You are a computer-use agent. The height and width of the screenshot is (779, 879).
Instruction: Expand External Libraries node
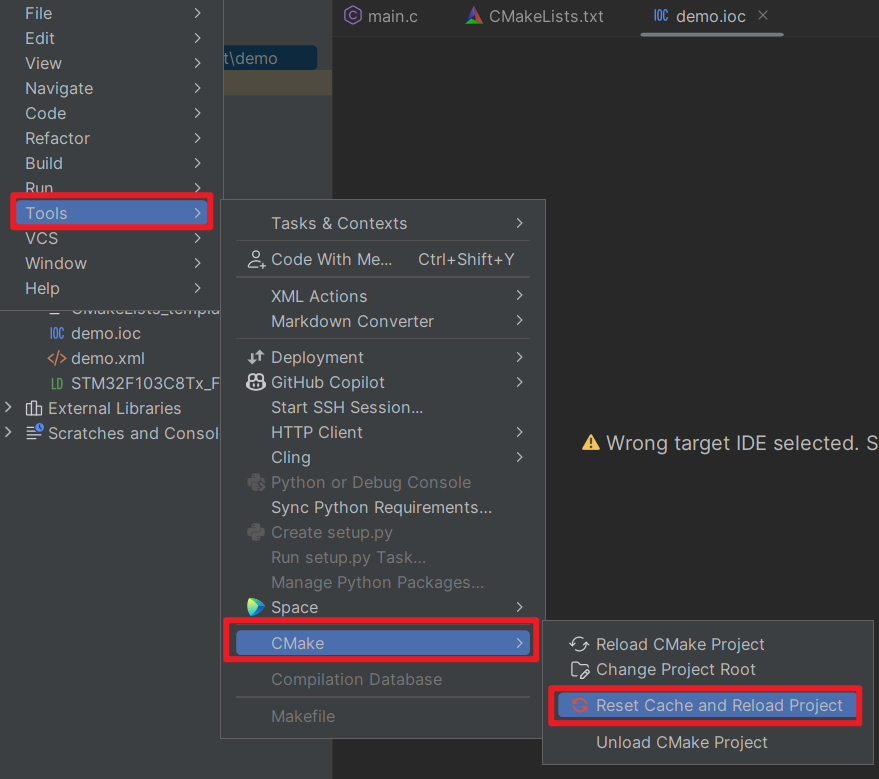pyautogui.click(x=8, y=407)
